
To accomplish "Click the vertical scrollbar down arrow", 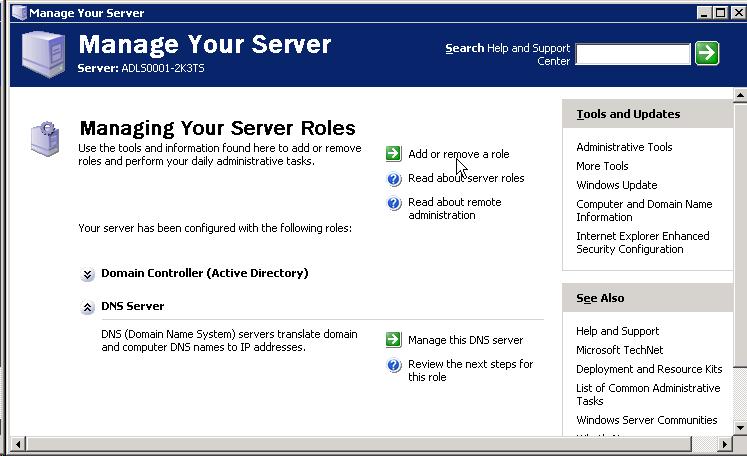I will pos(740,427).
